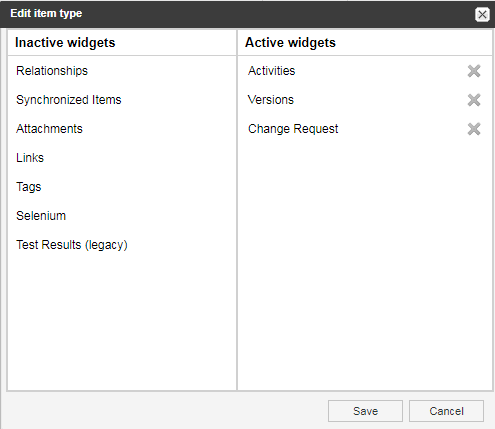
Task: Close the Edit item type dialog
Action: coord(482,14)
